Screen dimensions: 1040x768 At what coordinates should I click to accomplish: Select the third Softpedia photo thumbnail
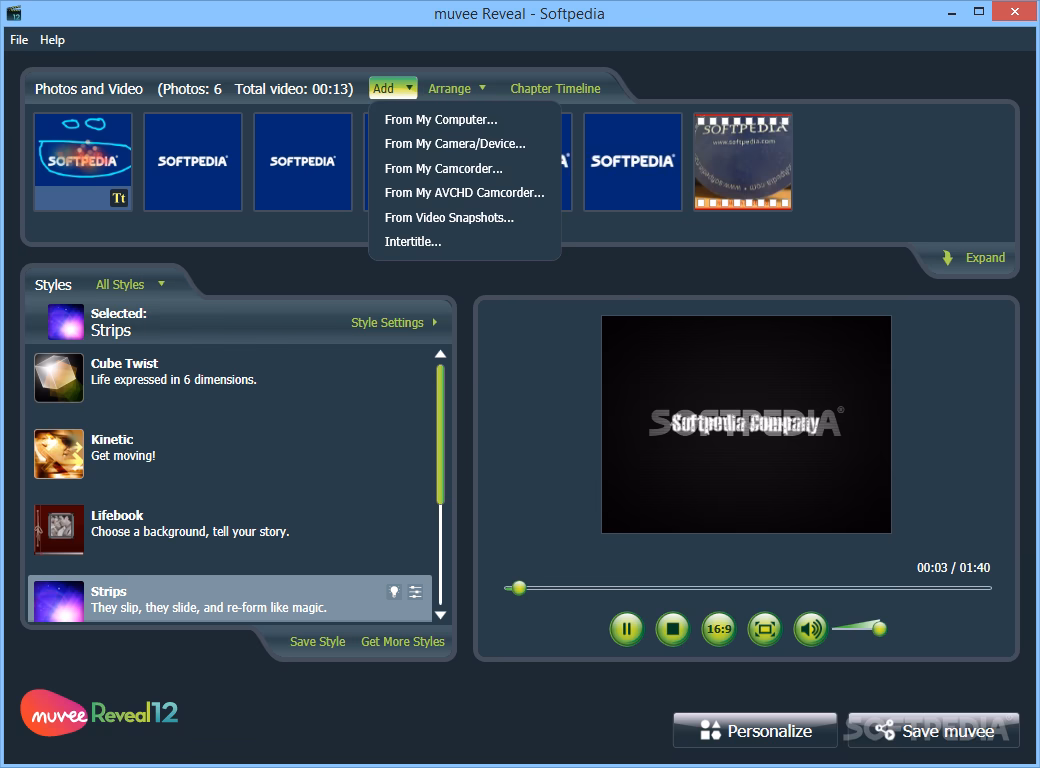[x=303, y=161]
